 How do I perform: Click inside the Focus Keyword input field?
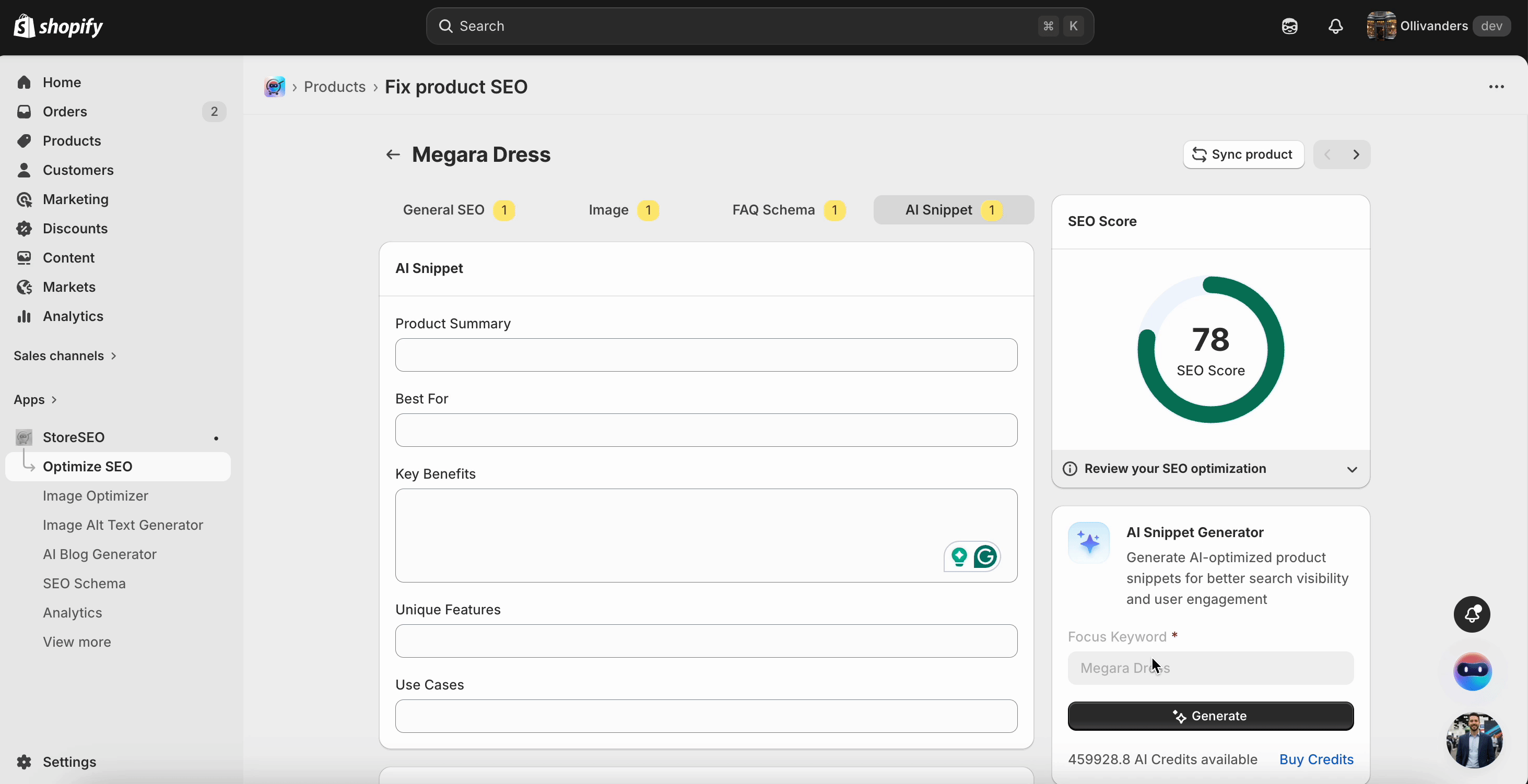coord(1210,668)
